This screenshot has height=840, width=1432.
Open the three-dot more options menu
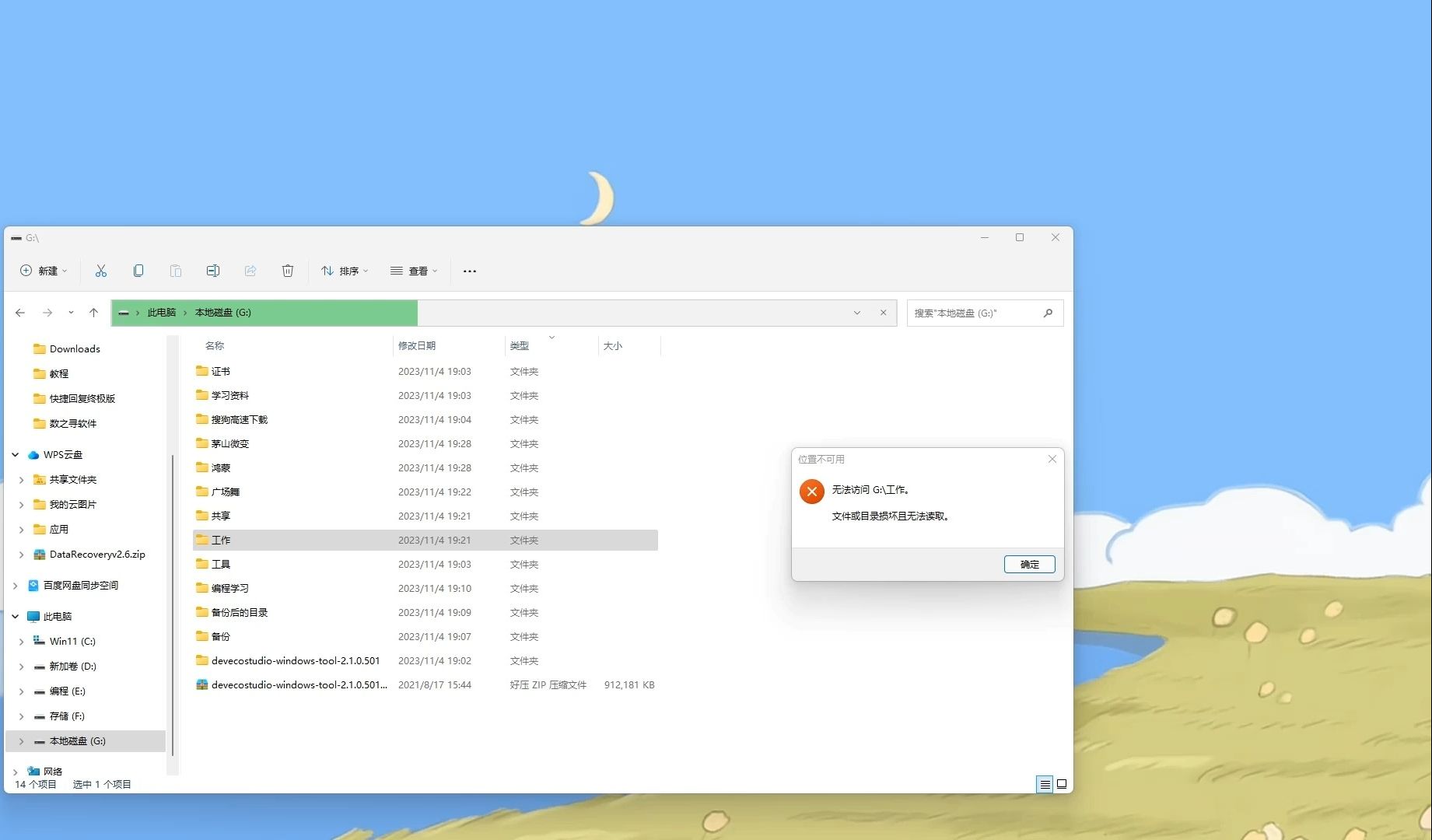(470, 271)
